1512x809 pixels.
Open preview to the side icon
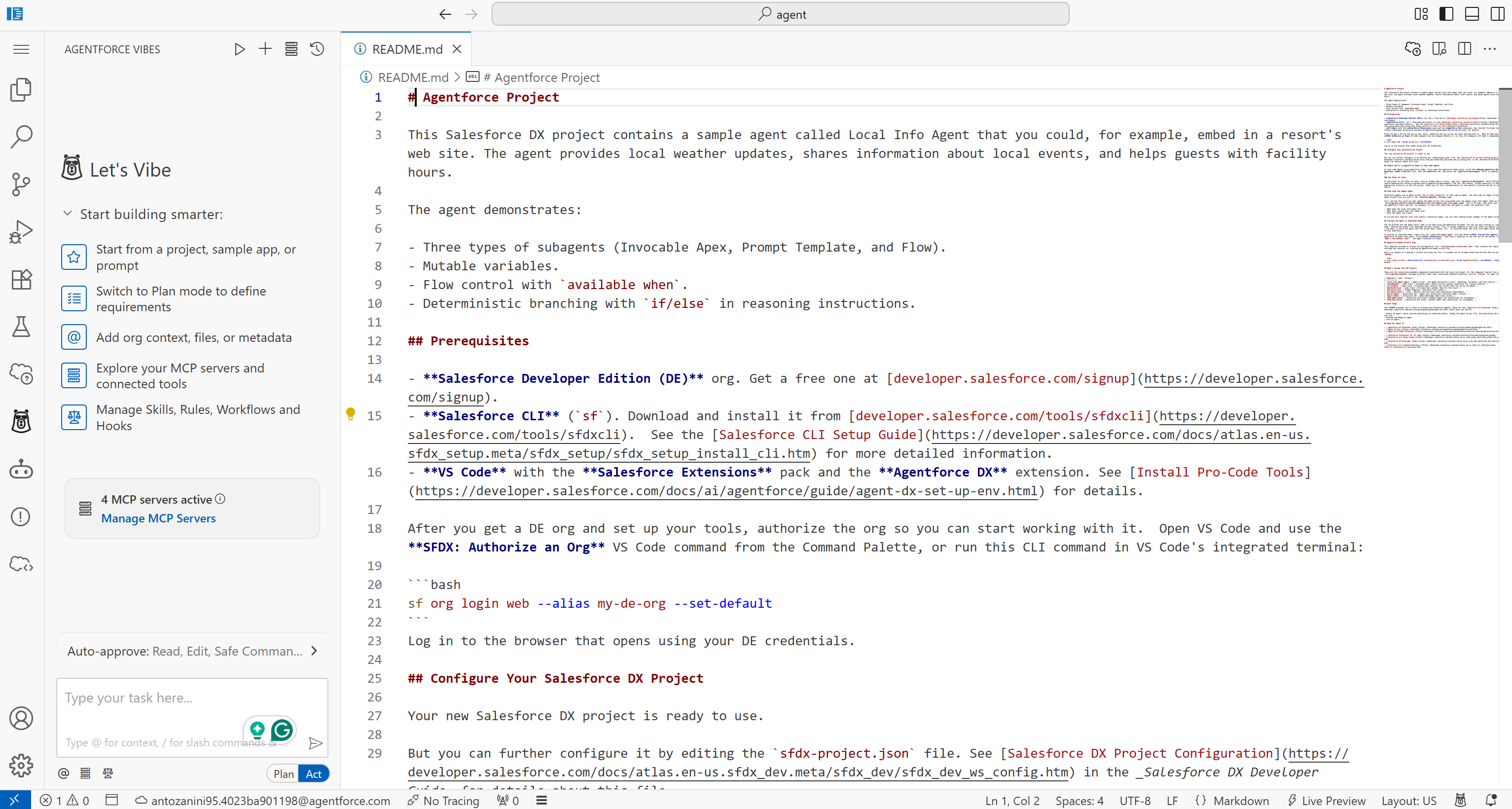1439,49
